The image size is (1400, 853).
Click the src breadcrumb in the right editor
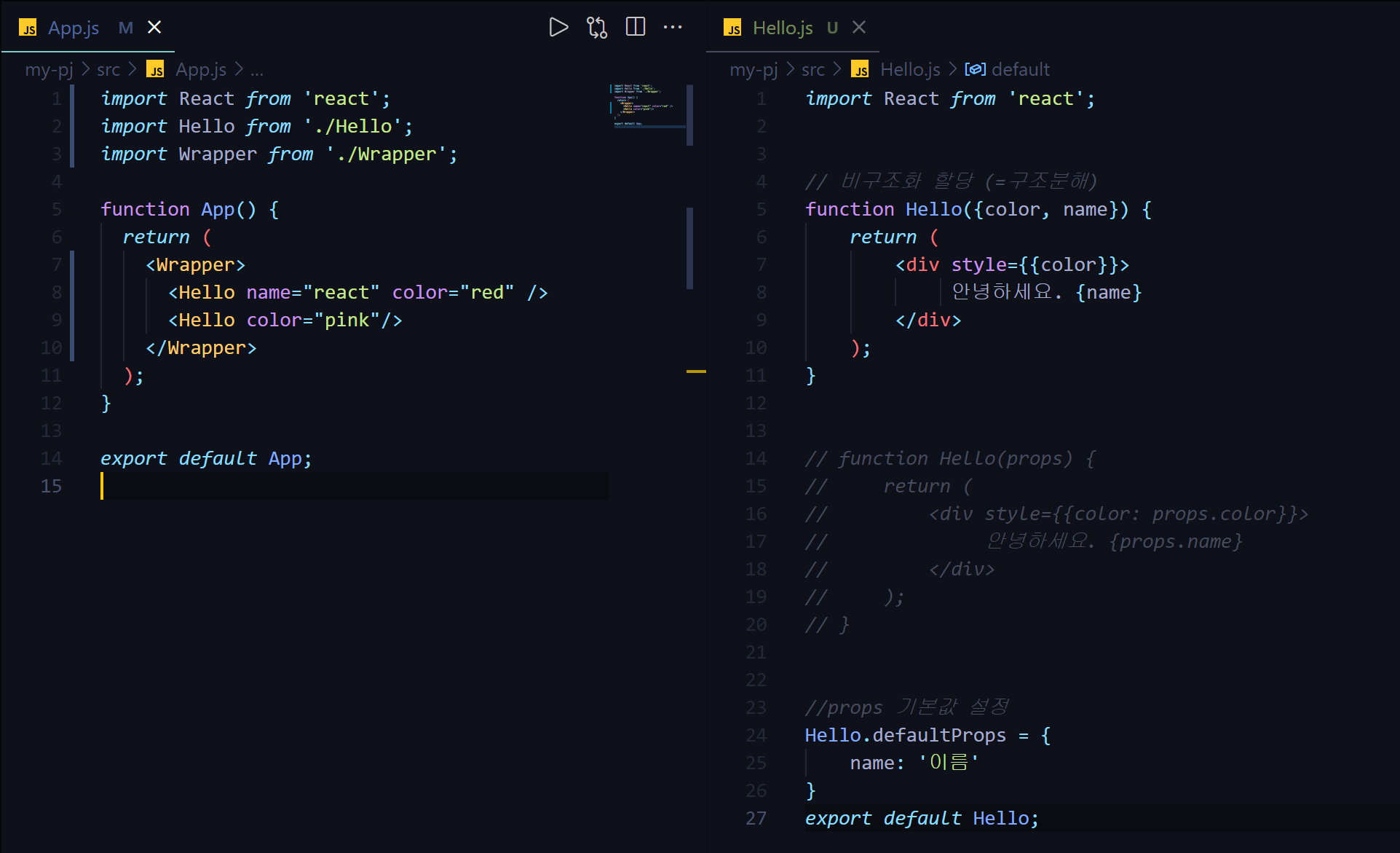coord(812,69)
